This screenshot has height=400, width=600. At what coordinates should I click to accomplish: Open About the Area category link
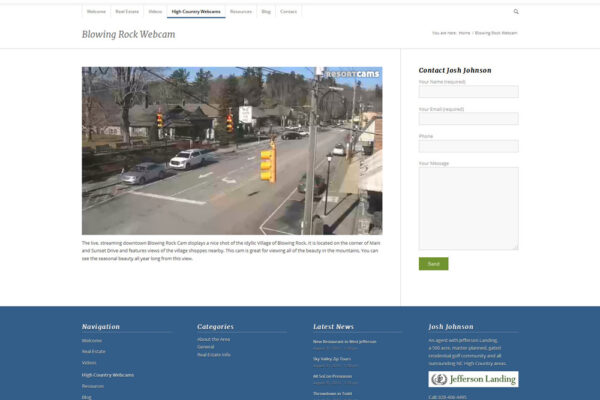coord(214,339)
